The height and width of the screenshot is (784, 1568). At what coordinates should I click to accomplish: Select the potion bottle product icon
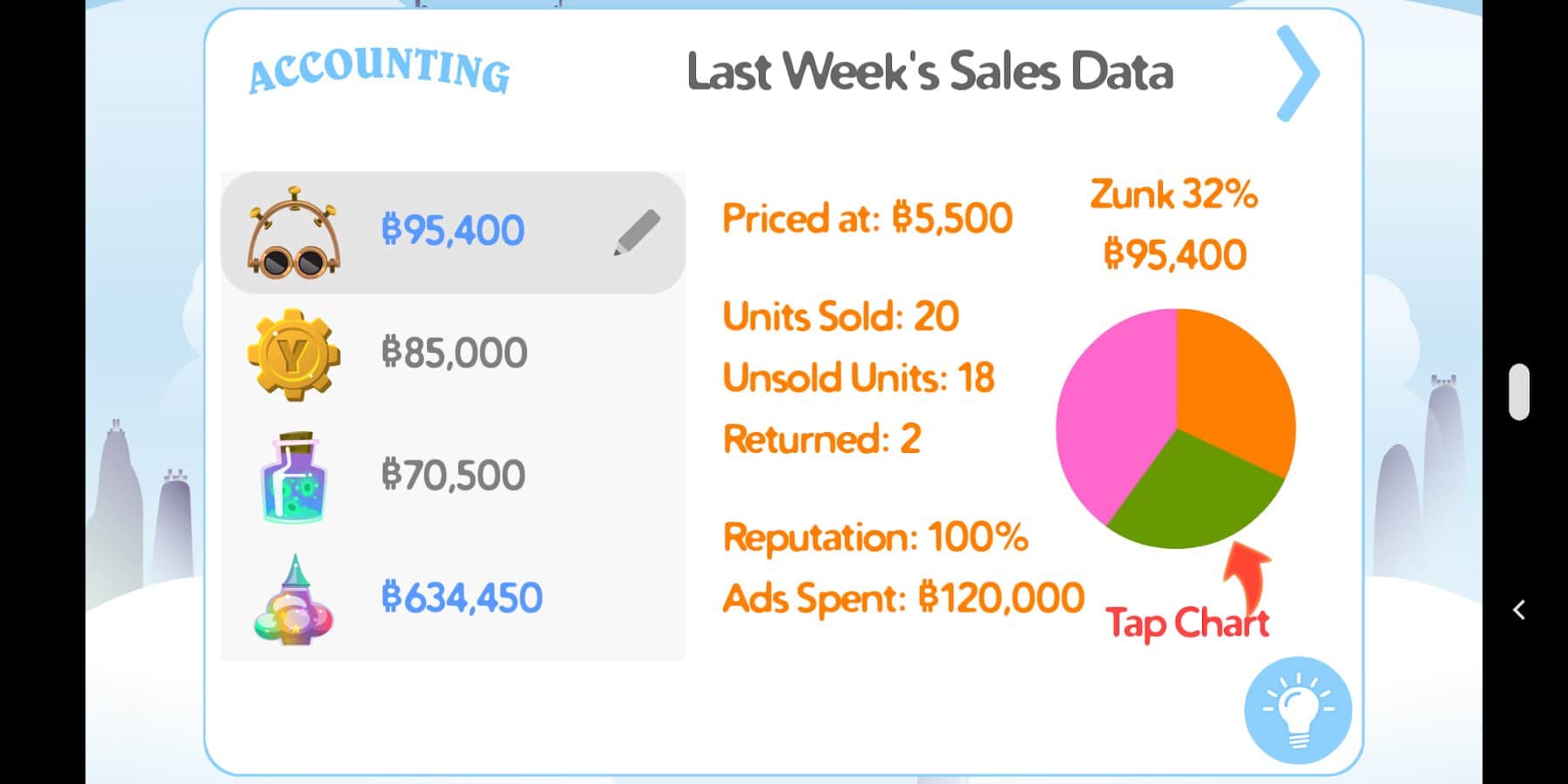[294, 477]
